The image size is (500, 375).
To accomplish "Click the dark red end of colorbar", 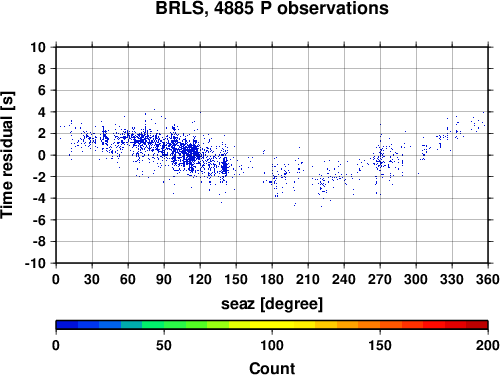I will 477,324.
